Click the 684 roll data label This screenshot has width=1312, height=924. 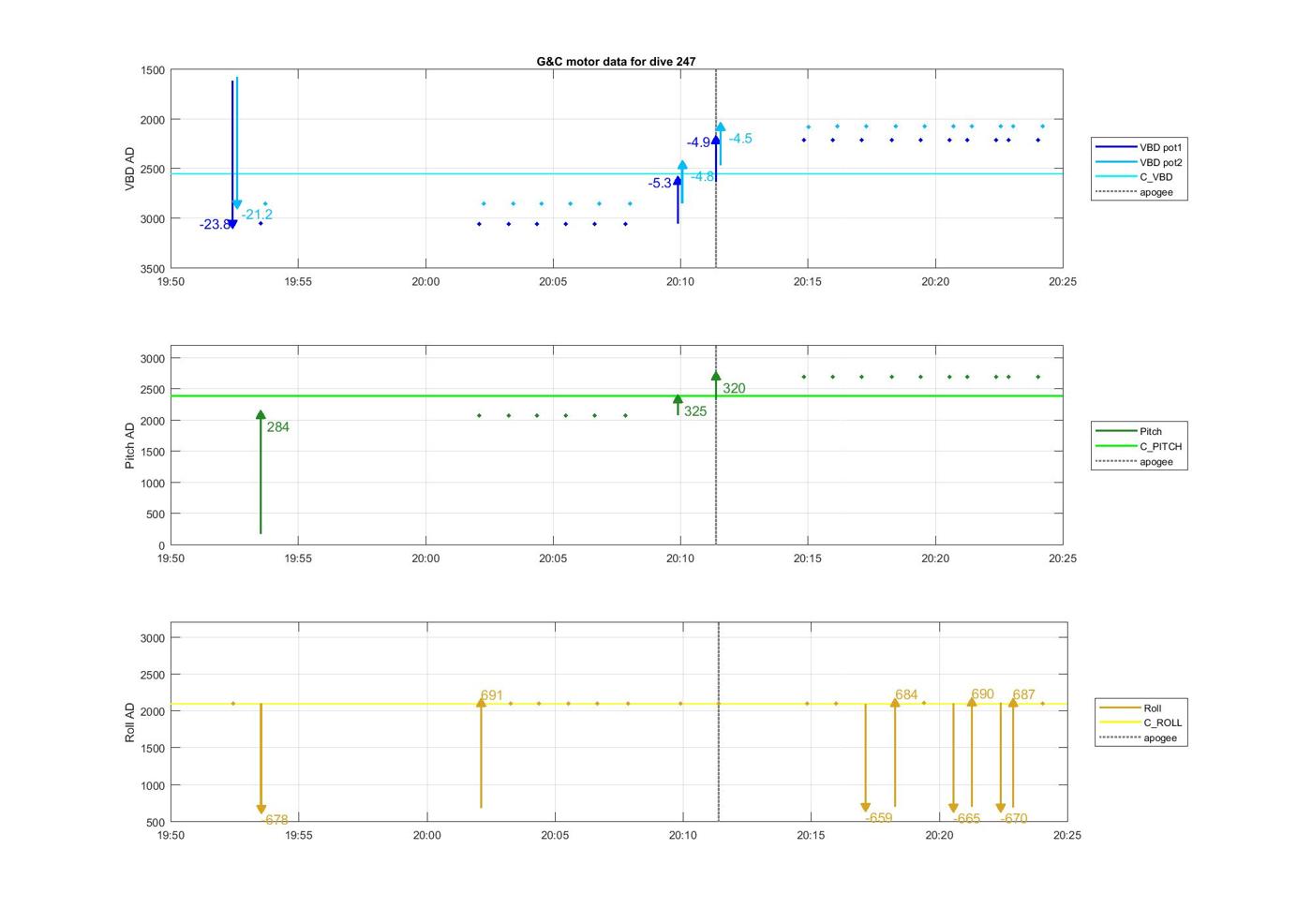point(906,695)
